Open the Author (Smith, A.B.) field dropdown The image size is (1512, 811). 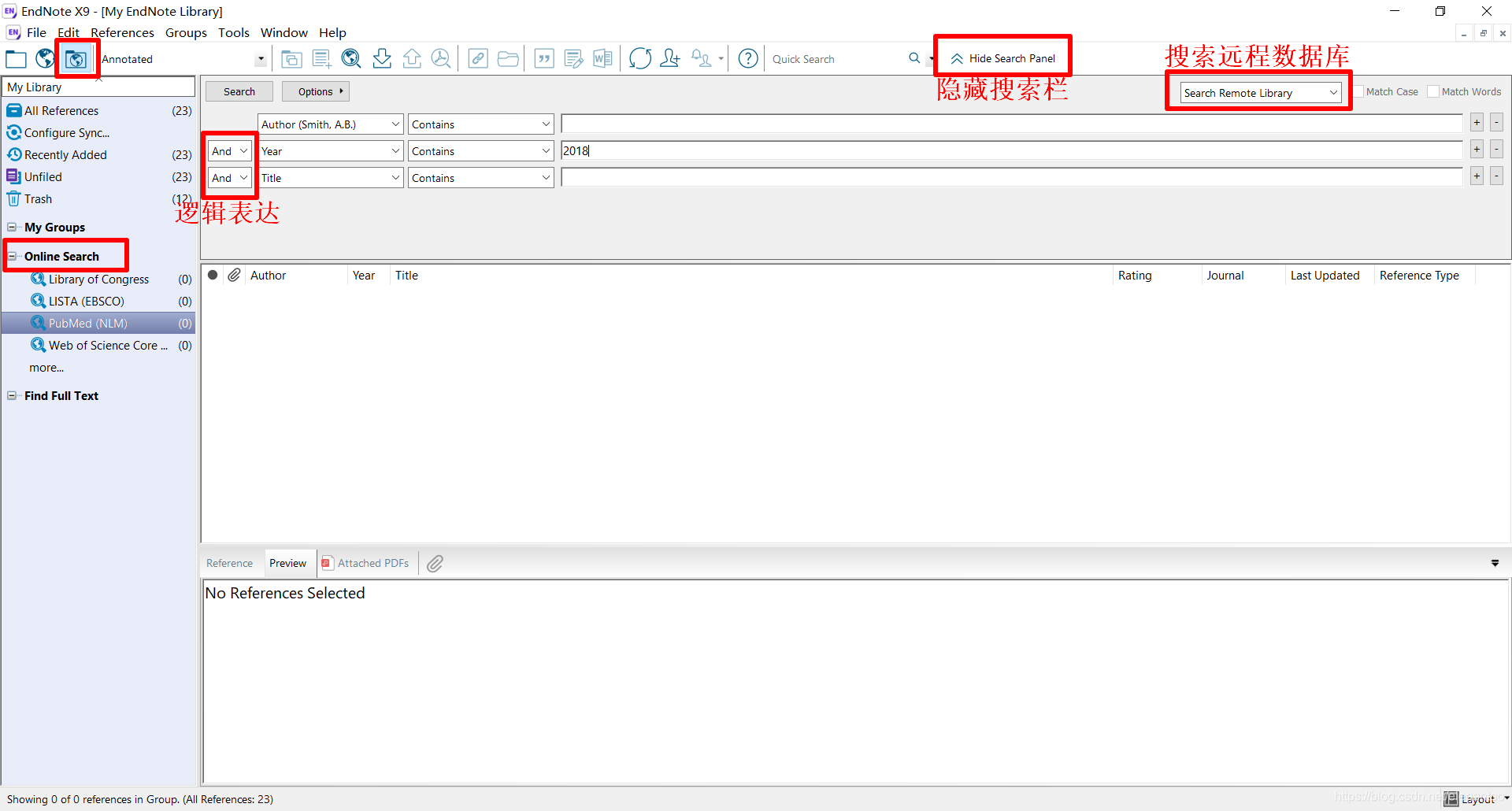click(x=331, y=124)
